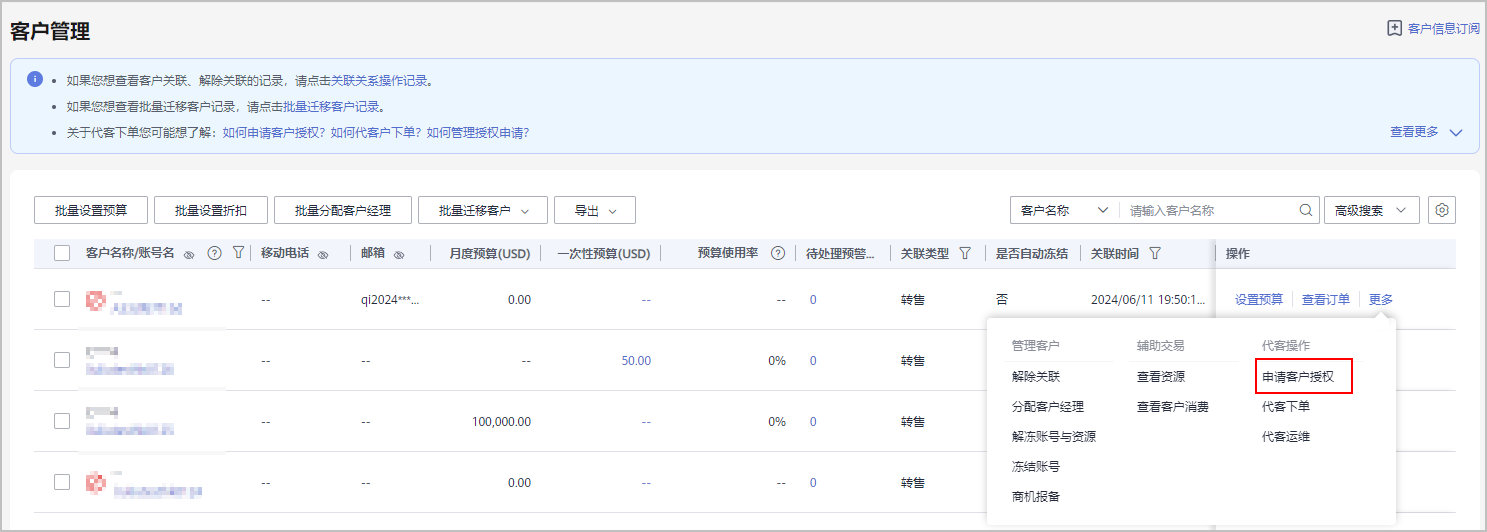Open table column settings gear icon

[x=1441, y=210]
